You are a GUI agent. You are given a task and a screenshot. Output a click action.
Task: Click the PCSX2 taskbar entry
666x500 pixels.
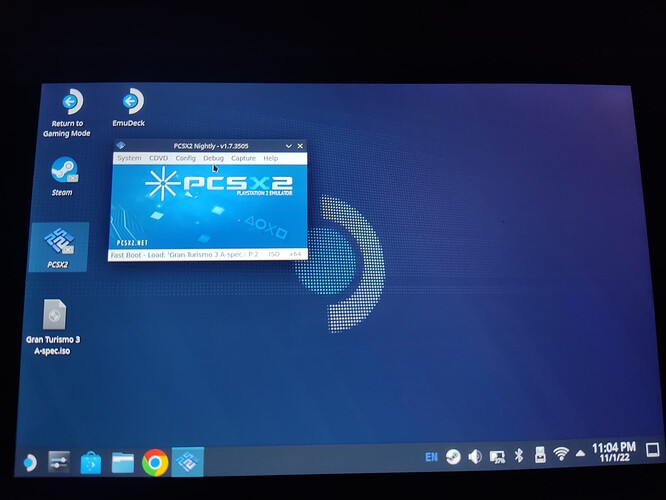pos(187,461)
